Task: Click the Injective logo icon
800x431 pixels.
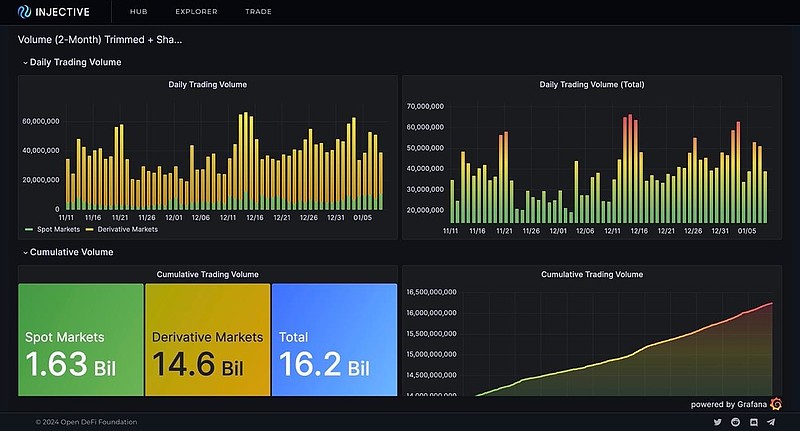Action: [25, 12]
